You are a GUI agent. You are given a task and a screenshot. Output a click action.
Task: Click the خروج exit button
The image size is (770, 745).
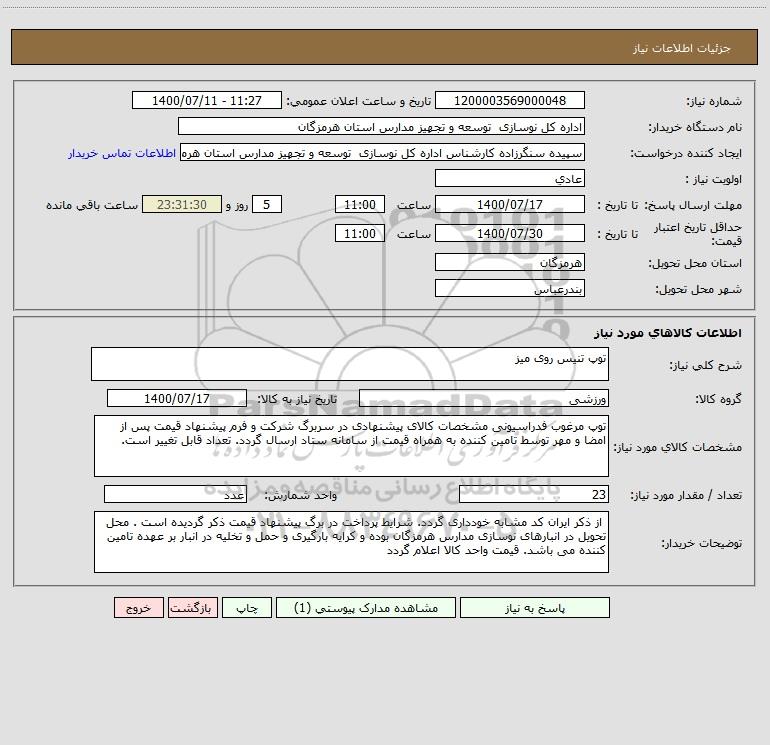[x=138, y=607]
